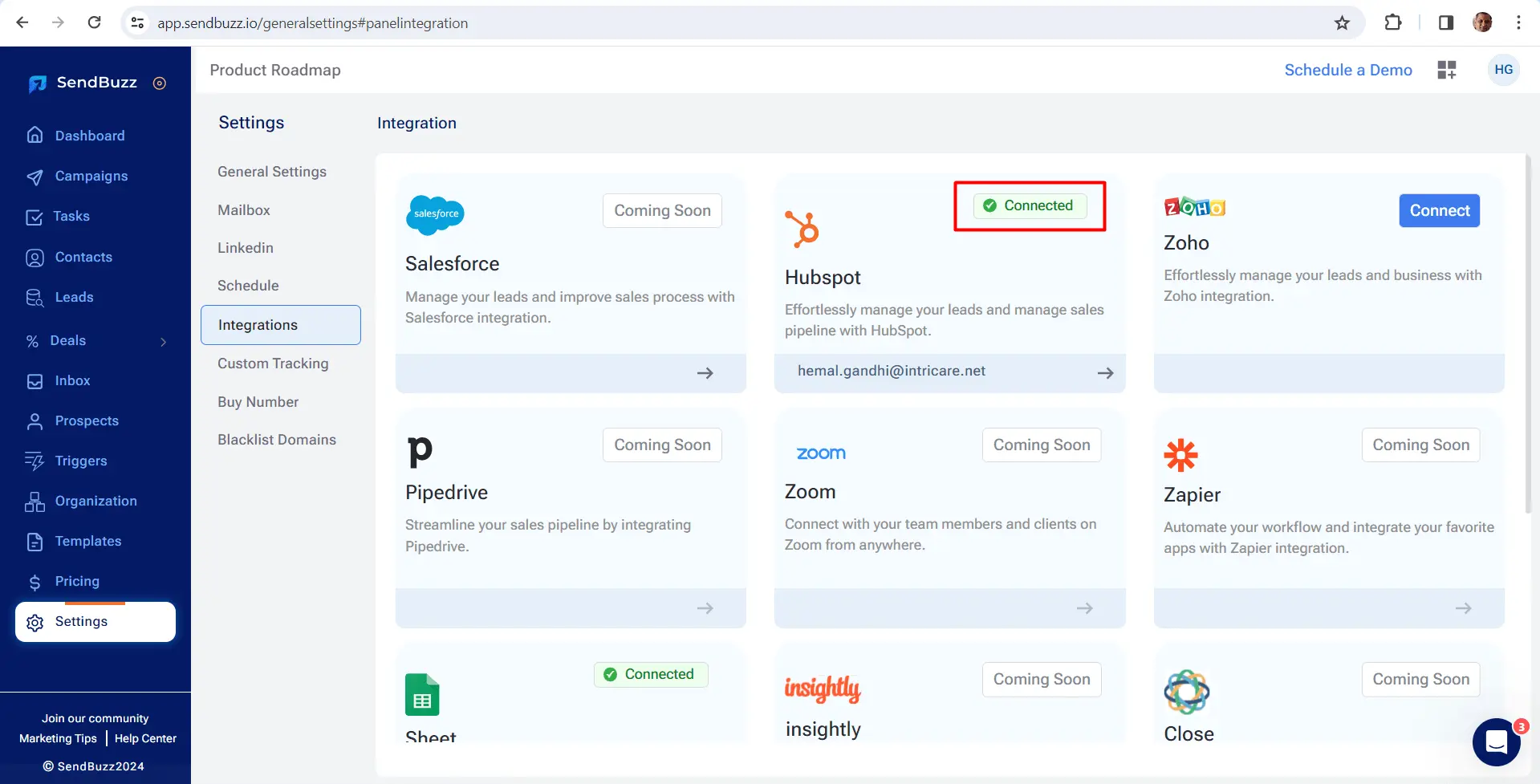This screenshot has width=1540, height=784.
Task: Open Buy Number settings
Action: click(258, 402)
